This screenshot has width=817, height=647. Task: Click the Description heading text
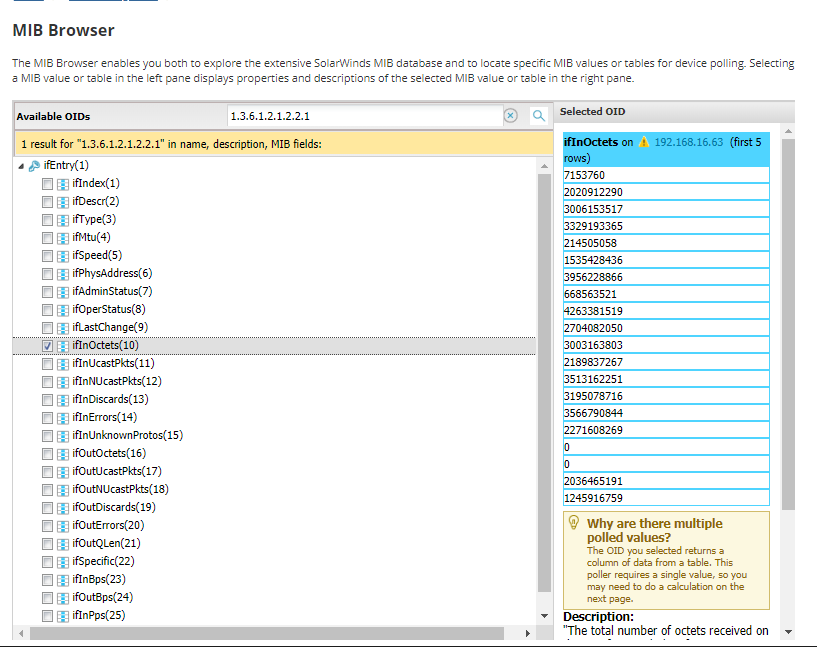click(598, 617)
